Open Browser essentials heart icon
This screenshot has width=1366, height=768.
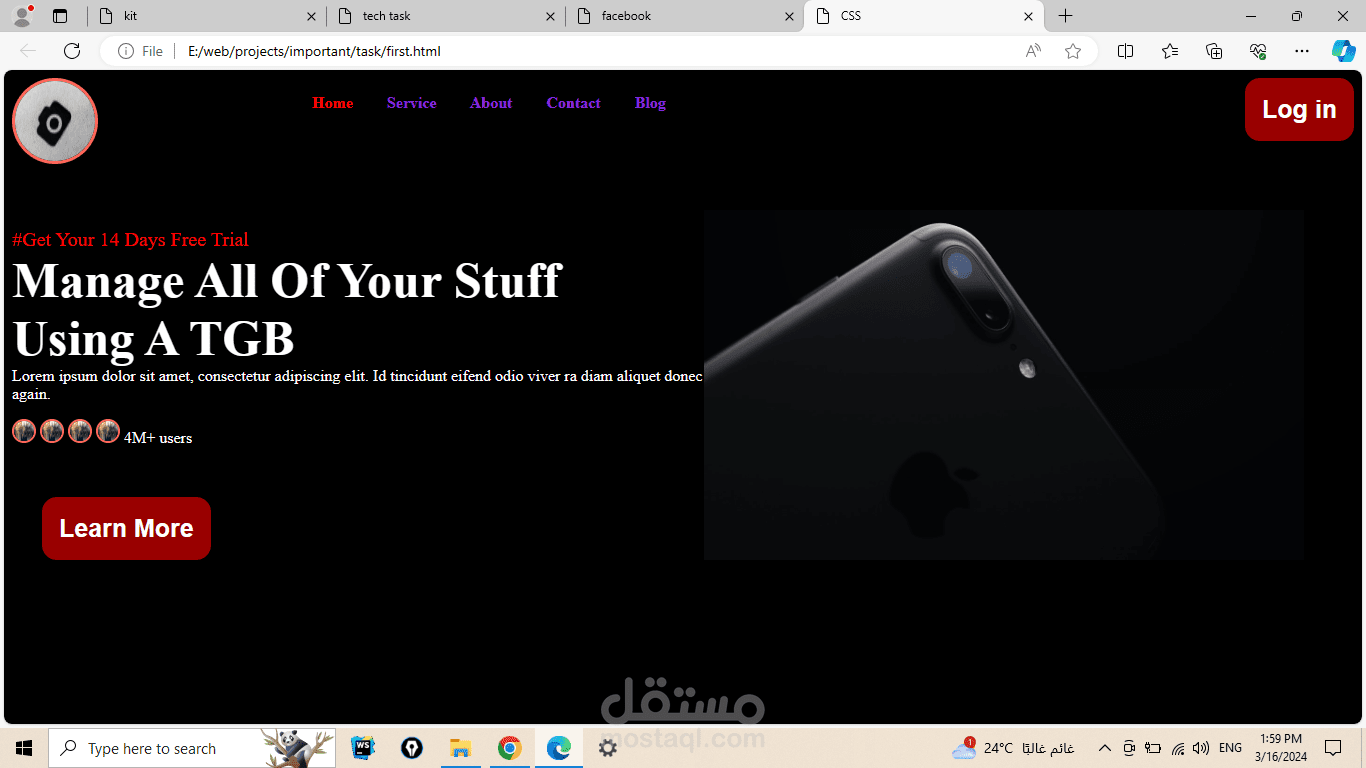pyautogui.click(x=1258, y=51)
